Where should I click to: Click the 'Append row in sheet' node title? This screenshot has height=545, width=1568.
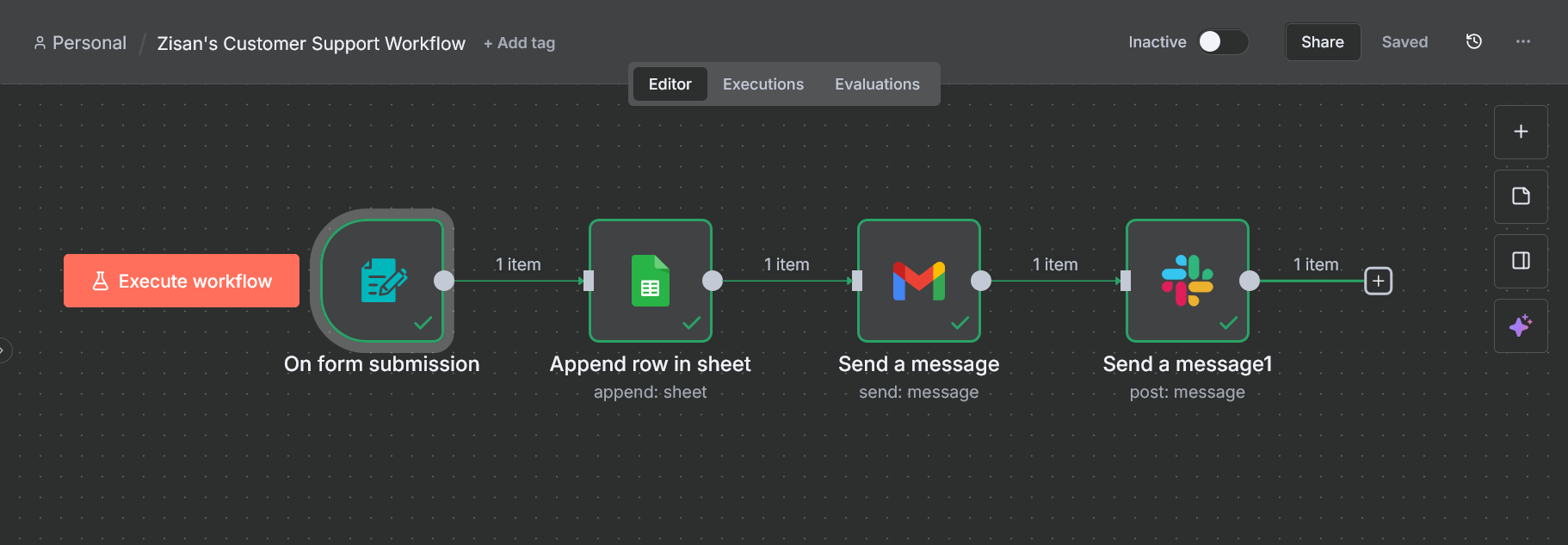pos(651,364)
